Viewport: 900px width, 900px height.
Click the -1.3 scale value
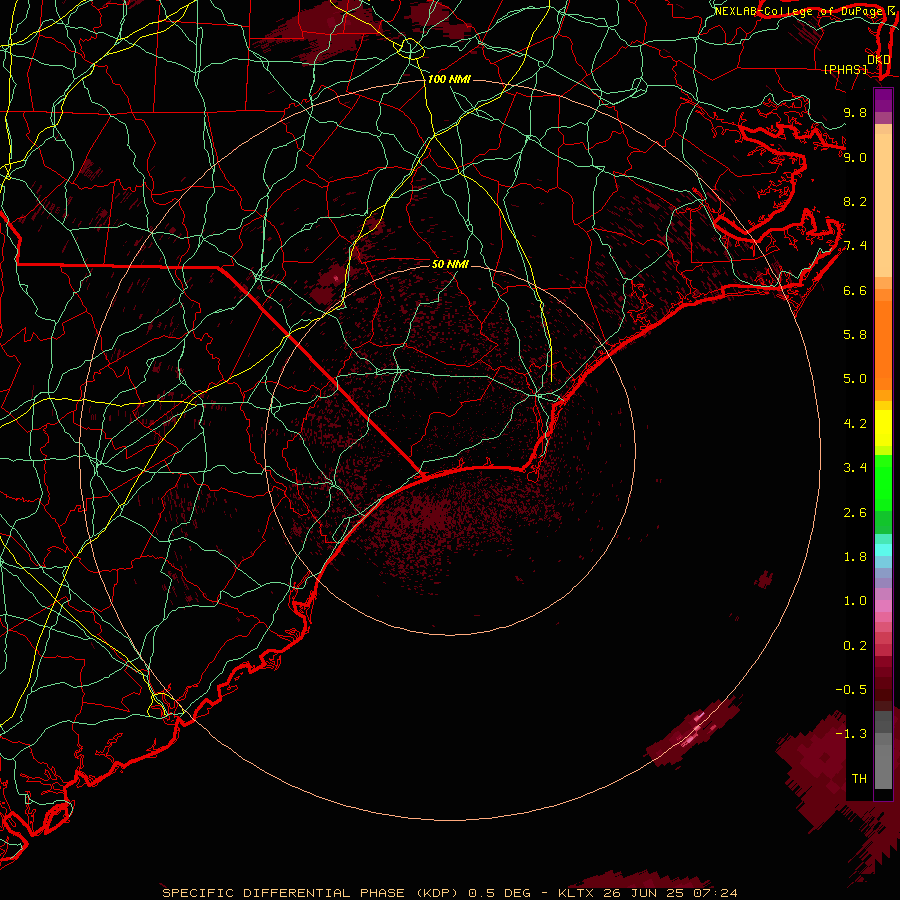[851, 734]
